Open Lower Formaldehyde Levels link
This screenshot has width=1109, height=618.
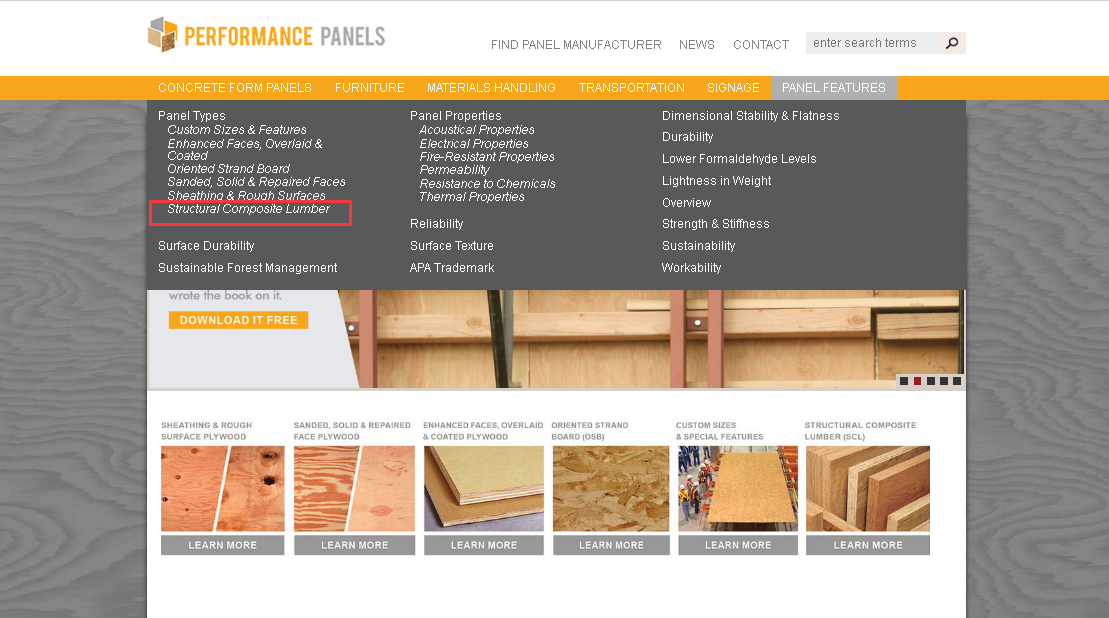[x=739, y=158]
